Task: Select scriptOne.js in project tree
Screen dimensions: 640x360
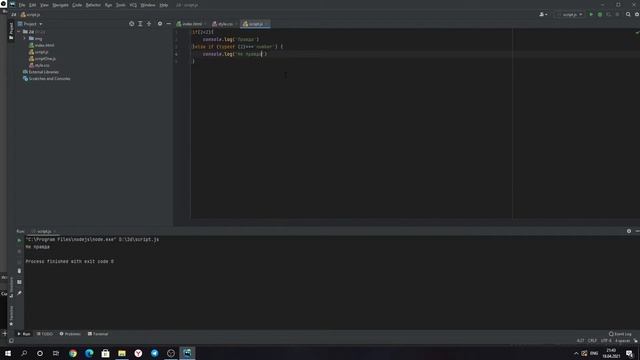Action: pos(42,59)
